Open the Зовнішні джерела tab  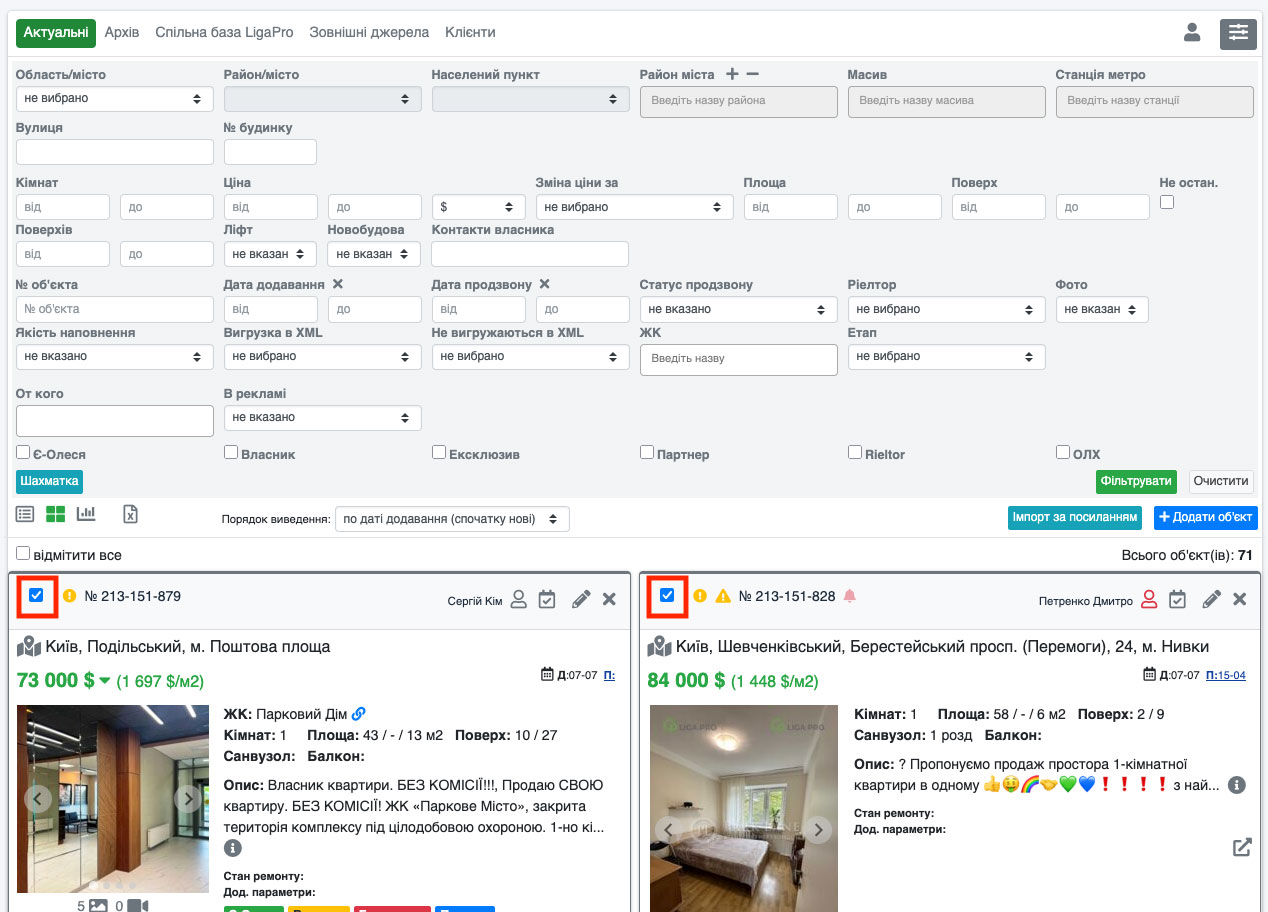point(369,33)
